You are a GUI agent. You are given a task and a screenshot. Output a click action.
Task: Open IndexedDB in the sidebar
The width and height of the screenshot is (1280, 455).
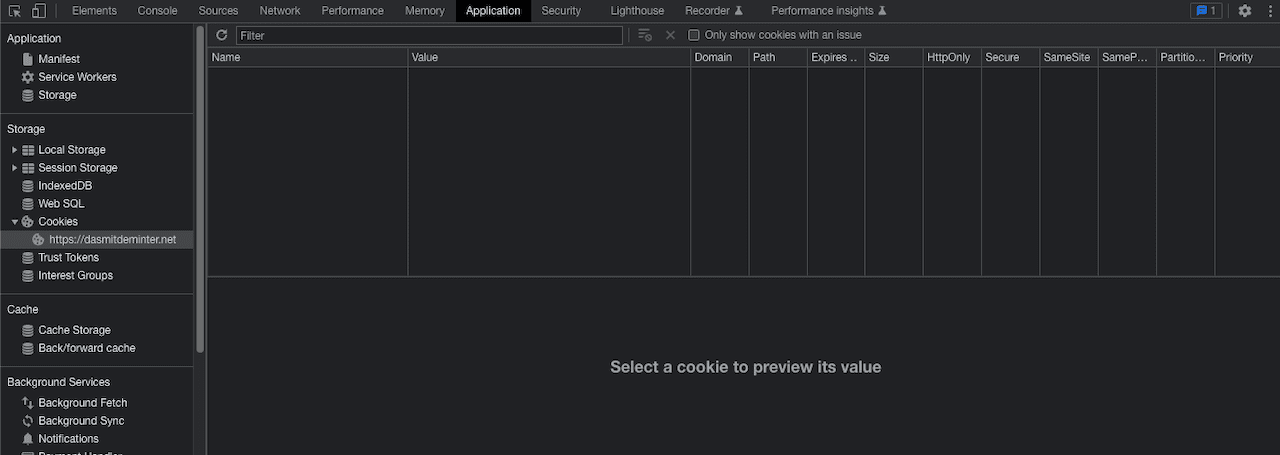pos(65,186)
